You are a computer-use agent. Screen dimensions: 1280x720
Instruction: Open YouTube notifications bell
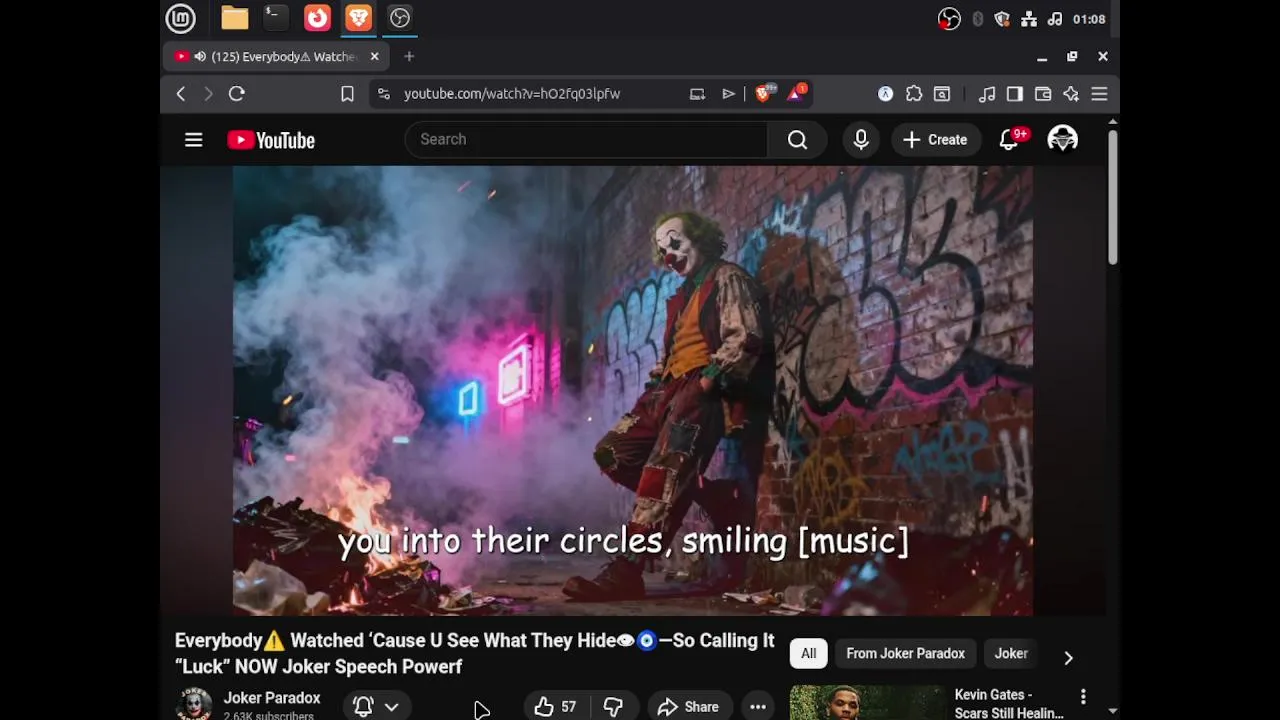point(1009,140)
